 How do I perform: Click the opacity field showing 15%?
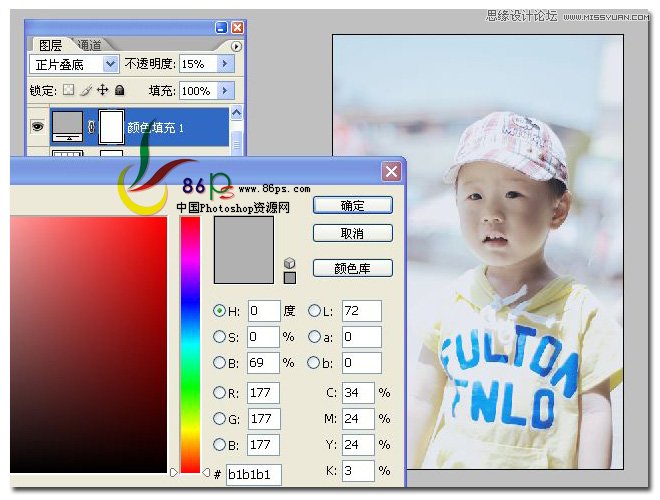198,64
